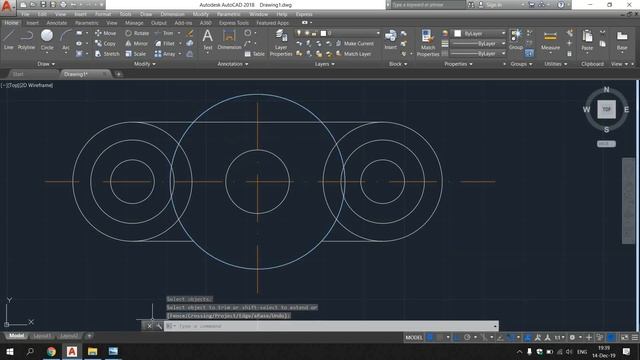Expand the Annotation panel

tap(233, 64)
